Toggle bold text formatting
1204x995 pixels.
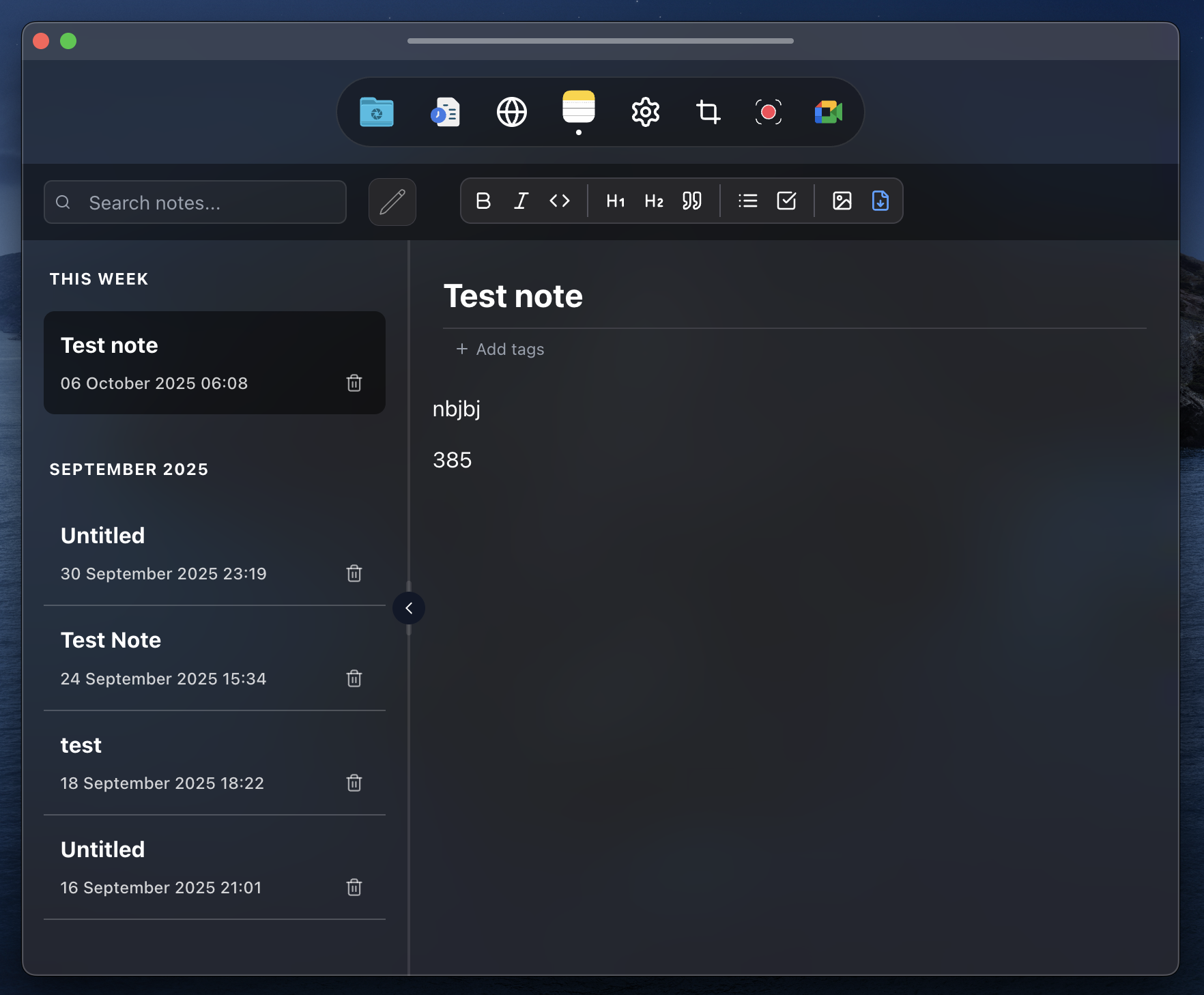[483, 201]
